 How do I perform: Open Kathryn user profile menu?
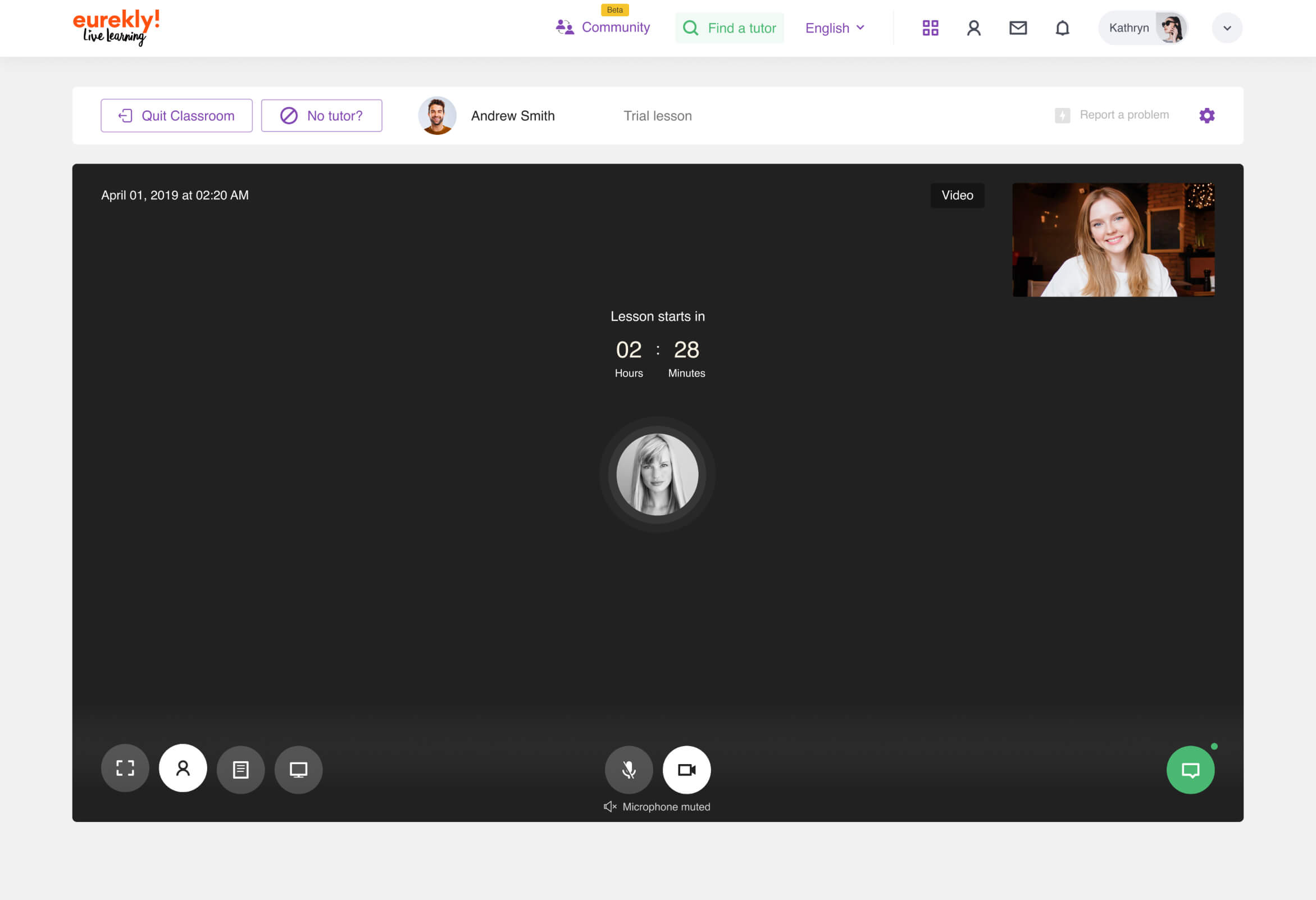(x=1142, y=28)
